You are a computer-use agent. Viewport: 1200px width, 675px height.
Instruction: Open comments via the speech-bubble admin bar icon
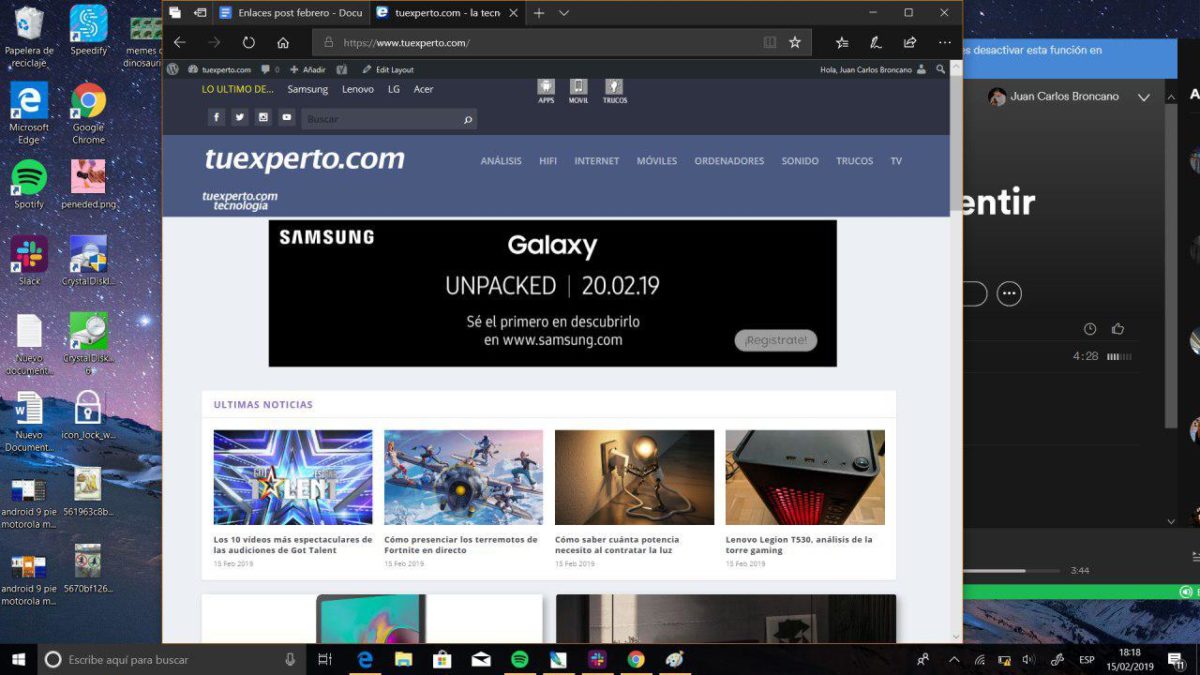coord(264,69)
